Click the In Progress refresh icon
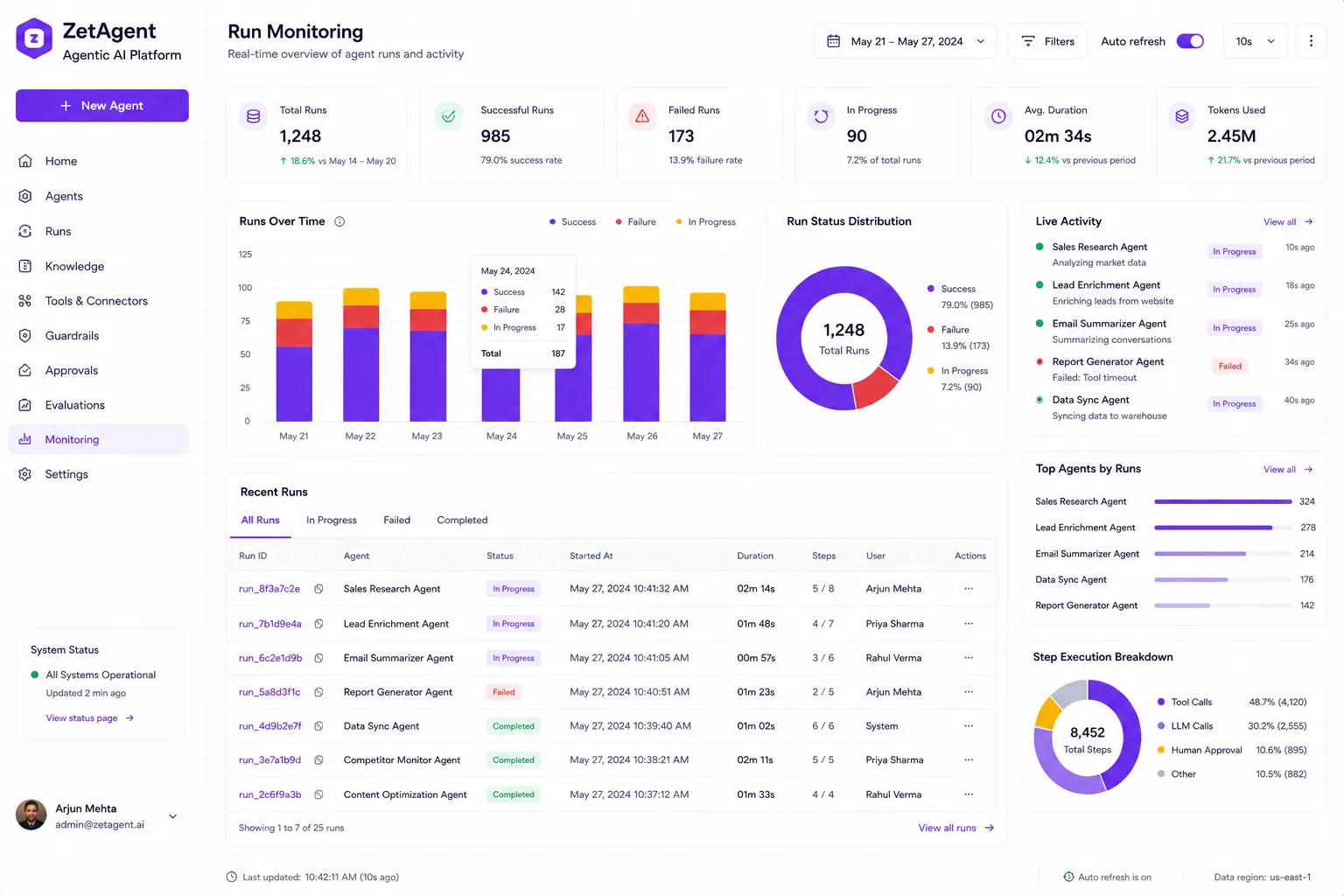1344x896 pixels. click(821, 116)
